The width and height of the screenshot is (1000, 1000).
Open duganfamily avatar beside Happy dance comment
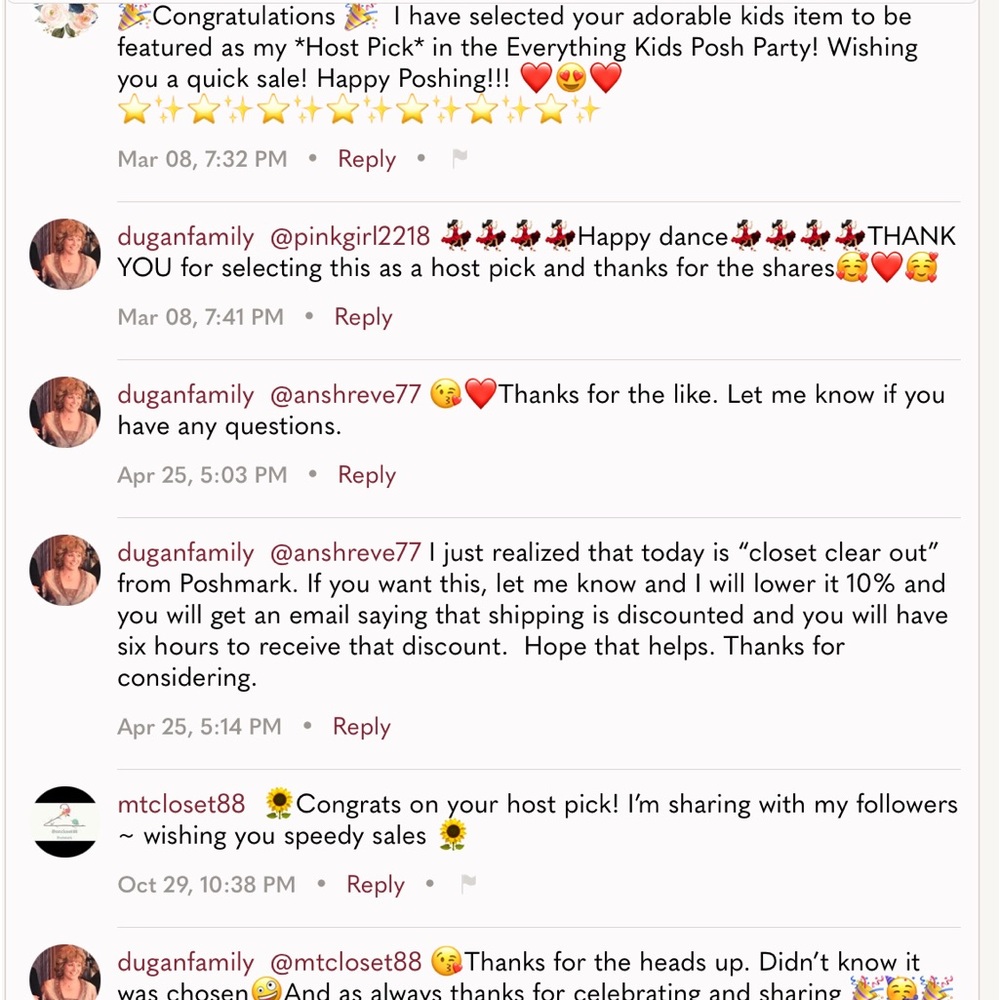pyautogui.click(x=65, y=254)
